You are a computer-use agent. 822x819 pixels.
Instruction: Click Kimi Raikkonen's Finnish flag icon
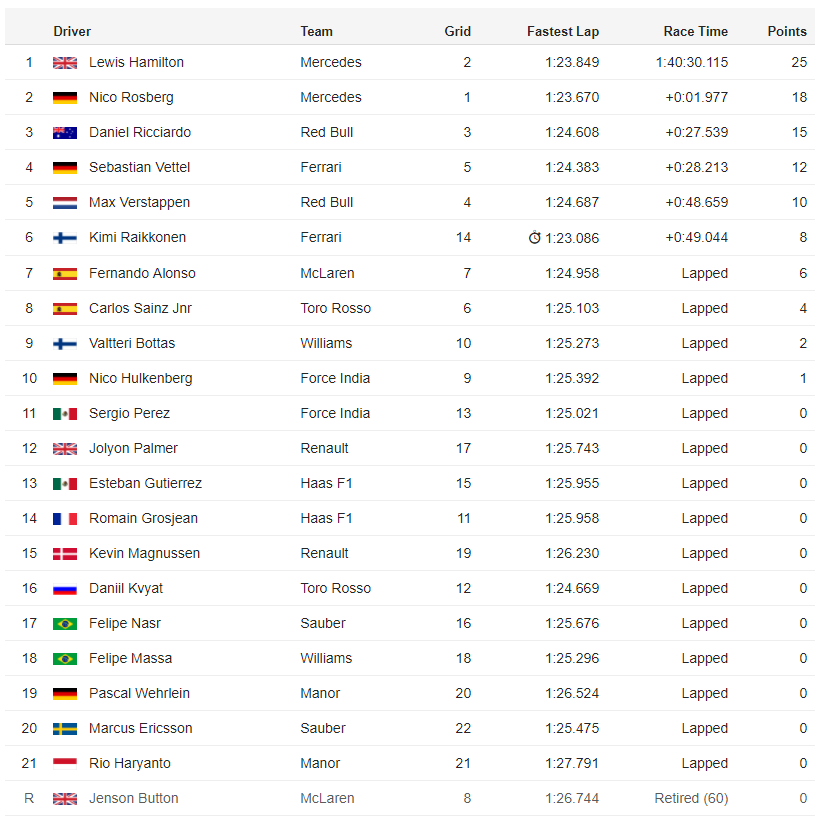65,238
